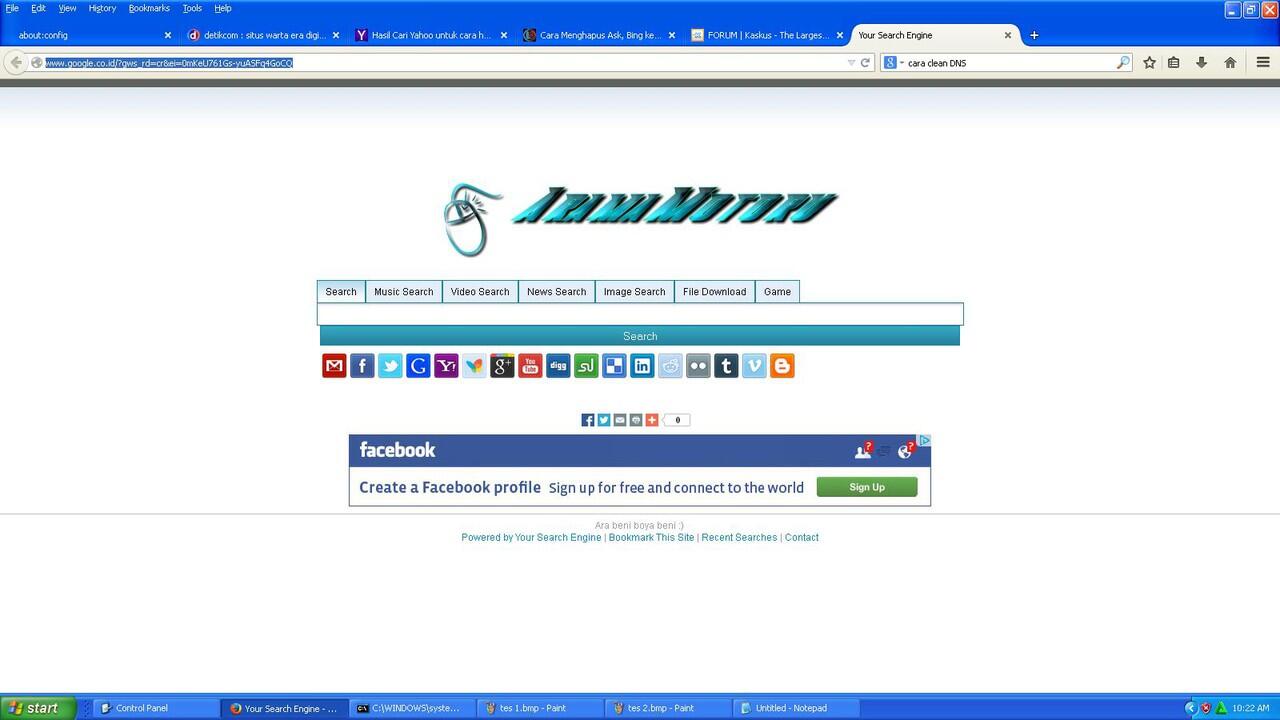This screenshot has width=1280, height=720.
Task: Open the StumbleUpon shortcut icon
Action: tap(586, 366)
